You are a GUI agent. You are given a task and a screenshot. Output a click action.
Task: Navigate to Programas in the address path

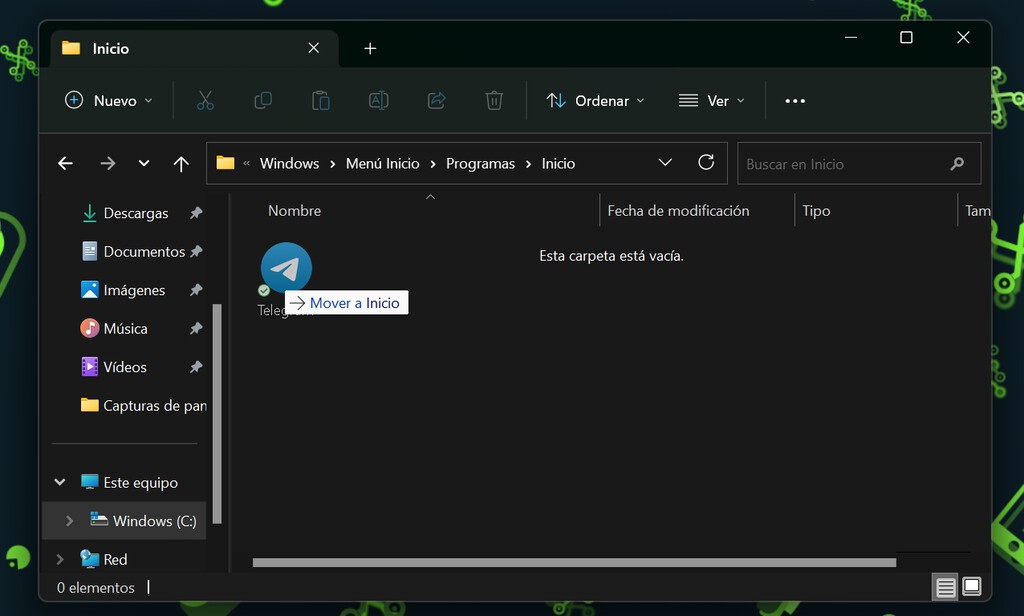480,163
